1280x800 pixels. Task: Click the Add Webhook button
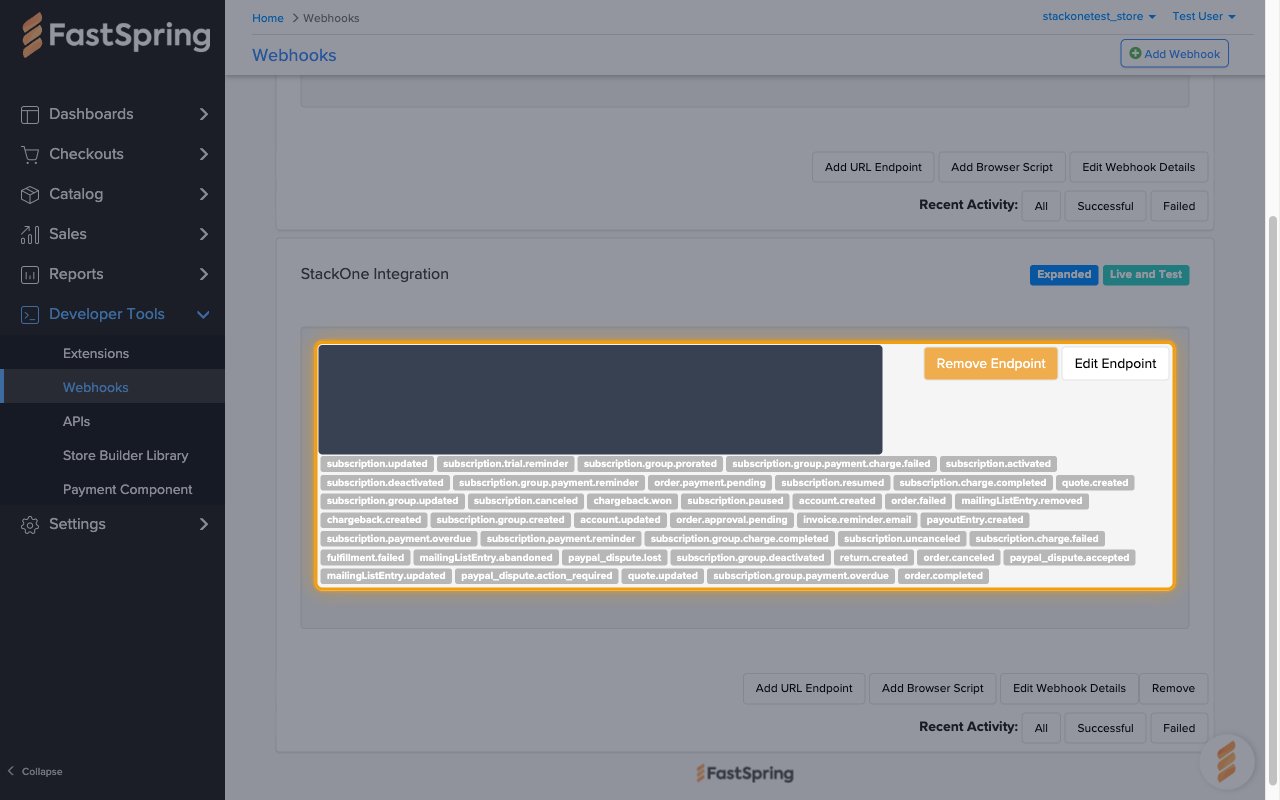click(x=1174, y=54)
